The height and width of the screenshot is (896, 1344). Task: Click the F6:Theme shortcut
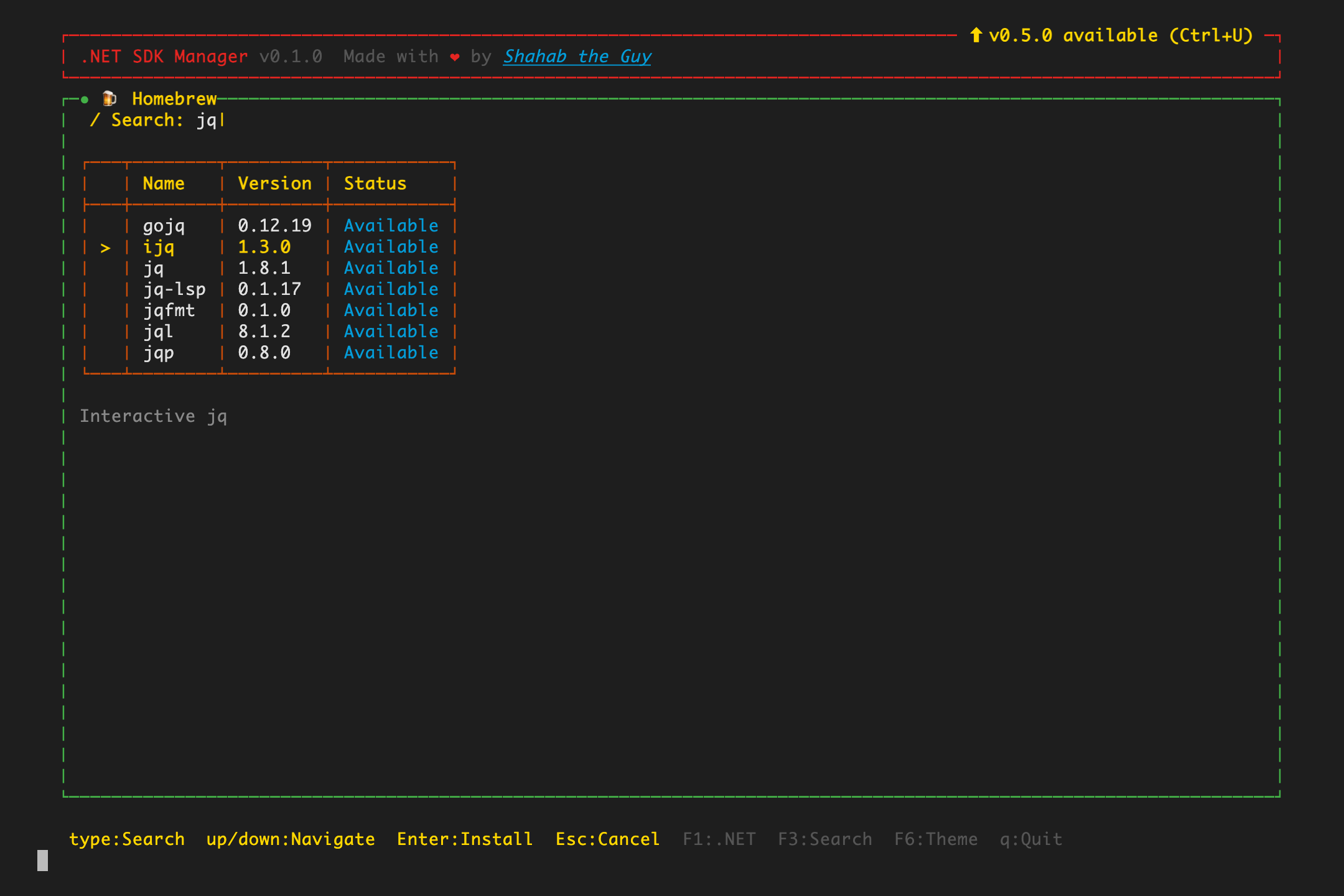pyautogui.click(x=936, y=839)
